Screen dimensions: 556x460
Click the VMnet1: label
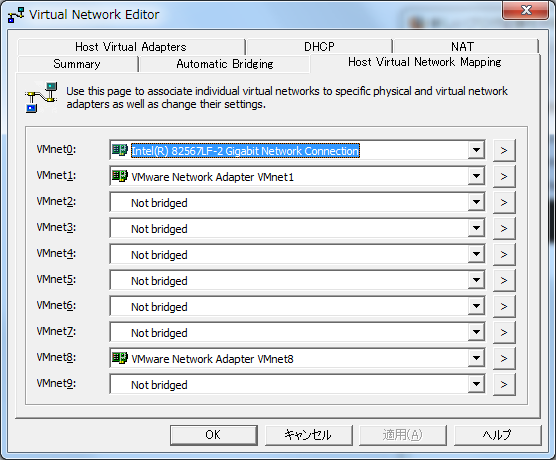pos(56,175)
